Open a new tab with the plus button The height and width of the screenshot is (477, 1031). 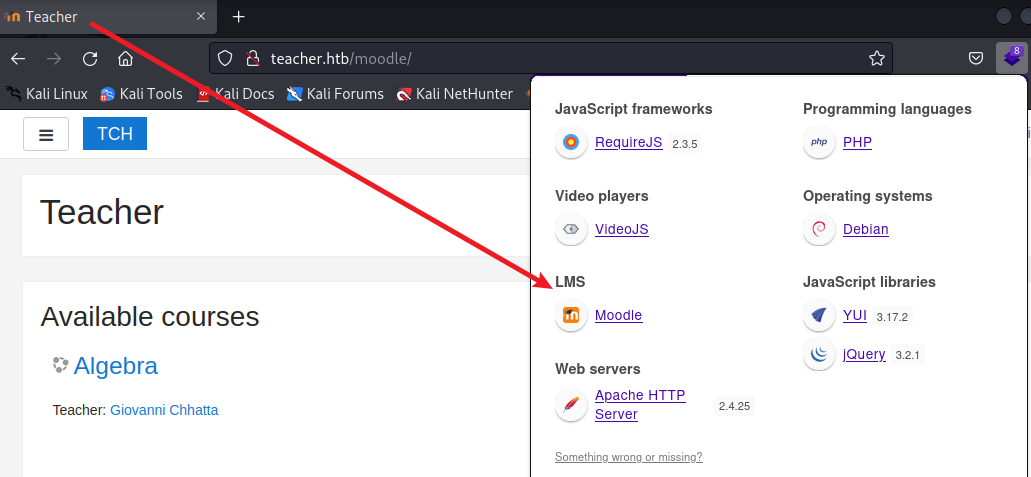[x=239, y=16]
